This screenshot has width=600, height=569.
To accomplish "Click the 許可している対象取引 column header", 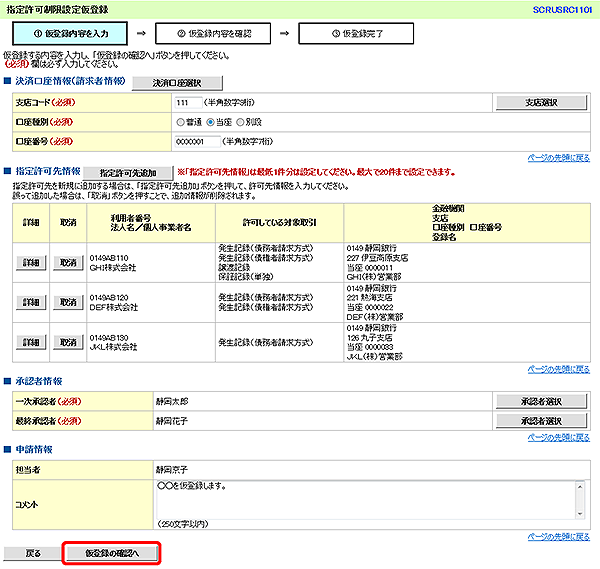I will click(279, 223).
